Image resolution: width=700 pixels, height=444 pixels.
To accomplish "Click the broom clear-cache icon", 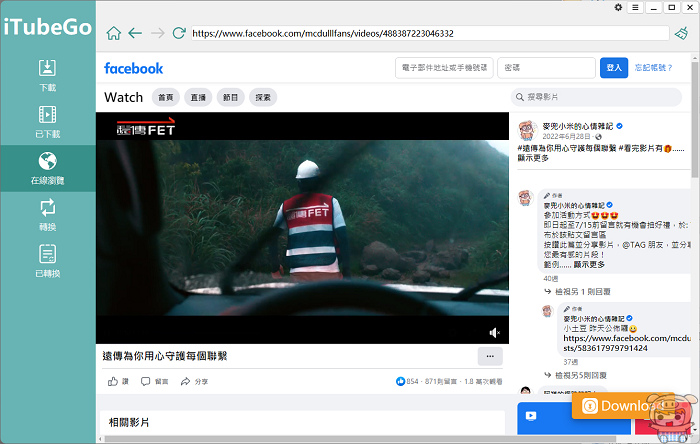I will (682, 33).
